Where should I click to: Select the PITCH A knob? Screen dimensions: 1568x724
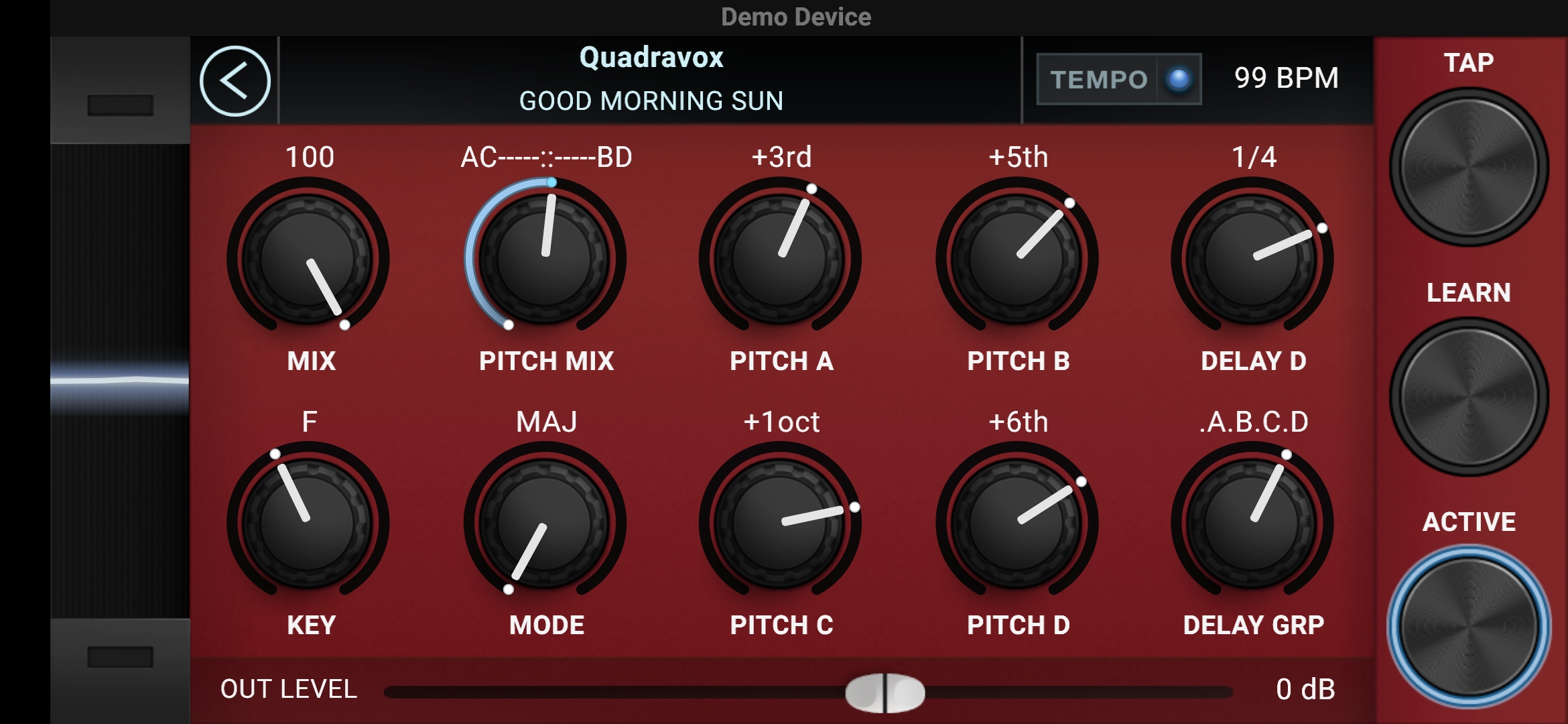(780, 258)
